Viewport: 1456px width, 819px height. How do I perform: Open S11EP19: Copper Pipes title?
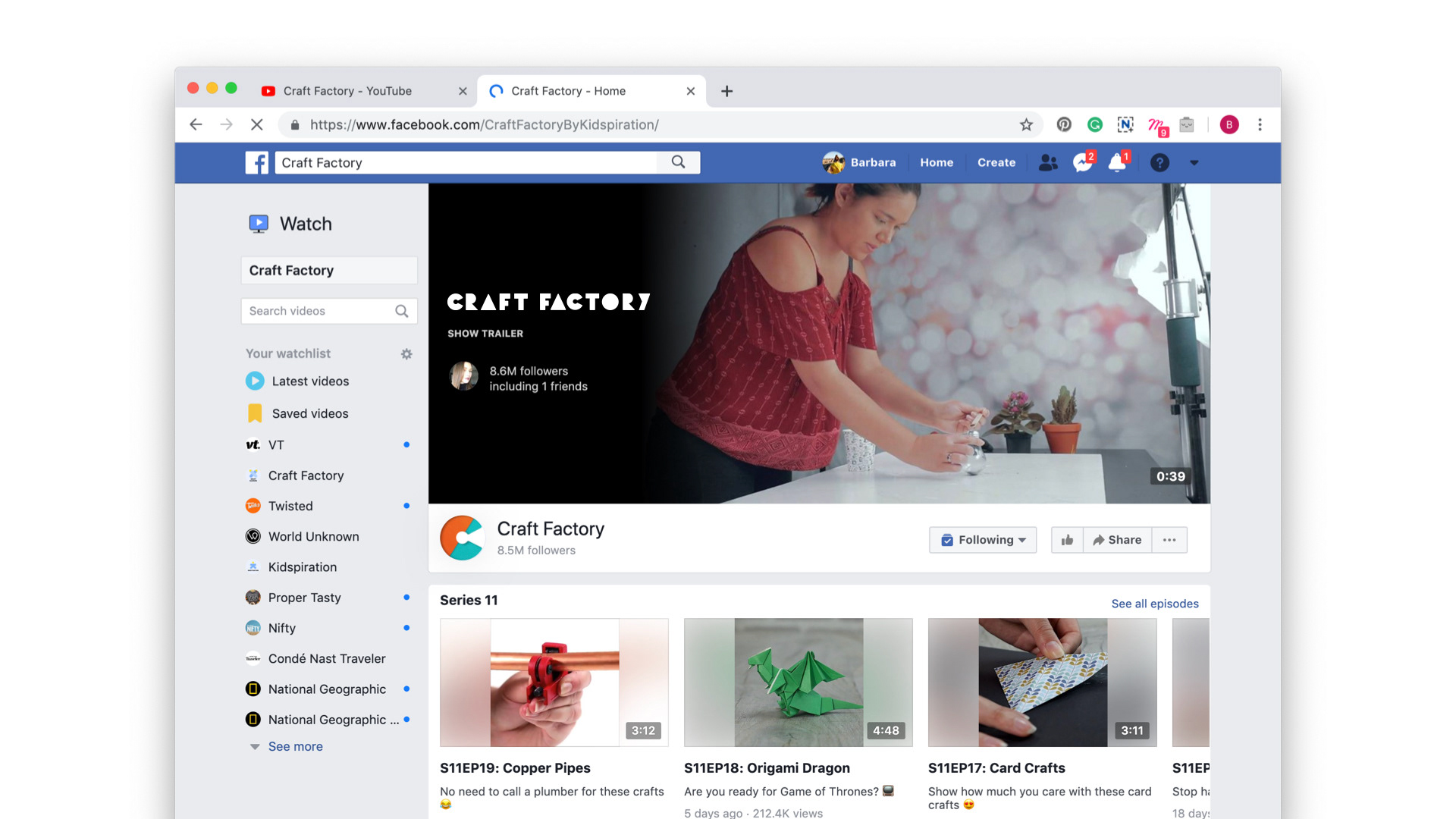[x=515, y=768]
